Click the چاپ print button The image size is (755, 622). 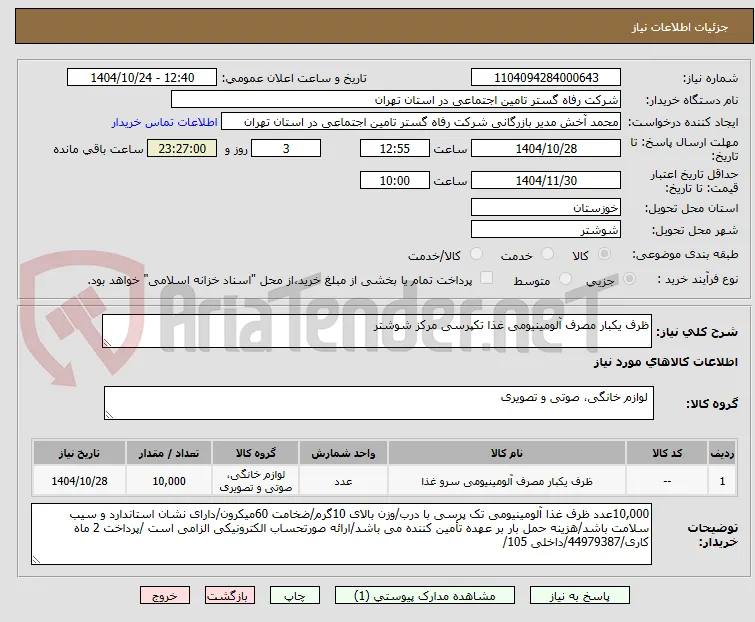point(295,596)
